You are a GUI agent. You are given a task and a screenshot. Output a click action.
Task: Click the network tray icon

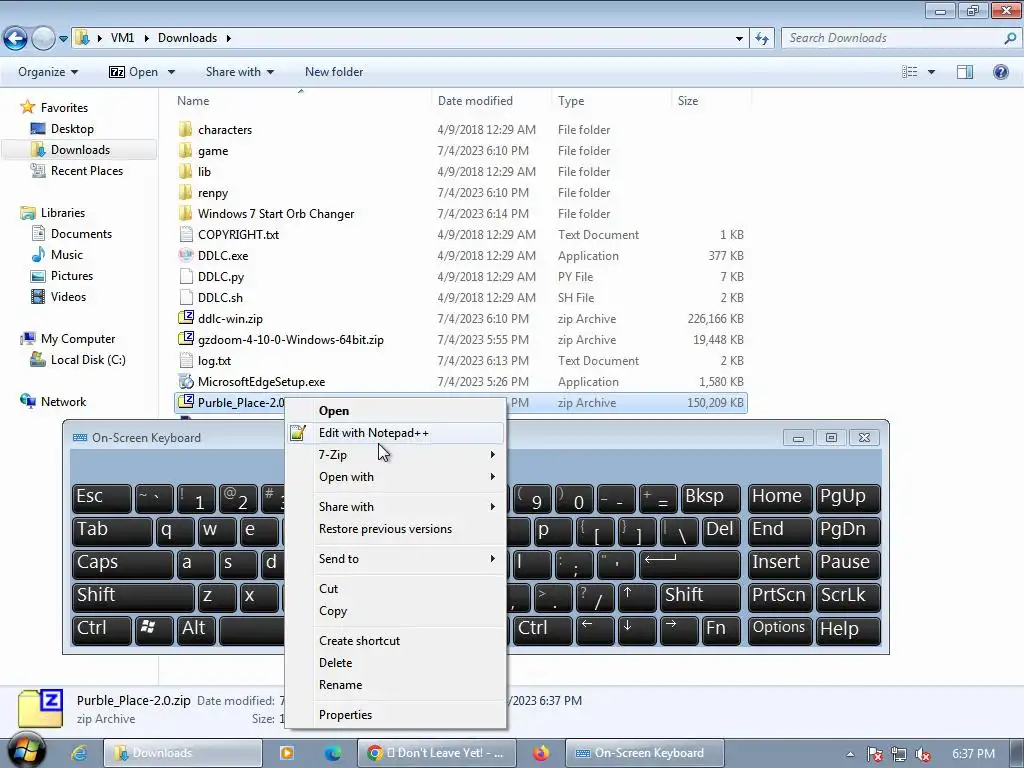point(899,754)
